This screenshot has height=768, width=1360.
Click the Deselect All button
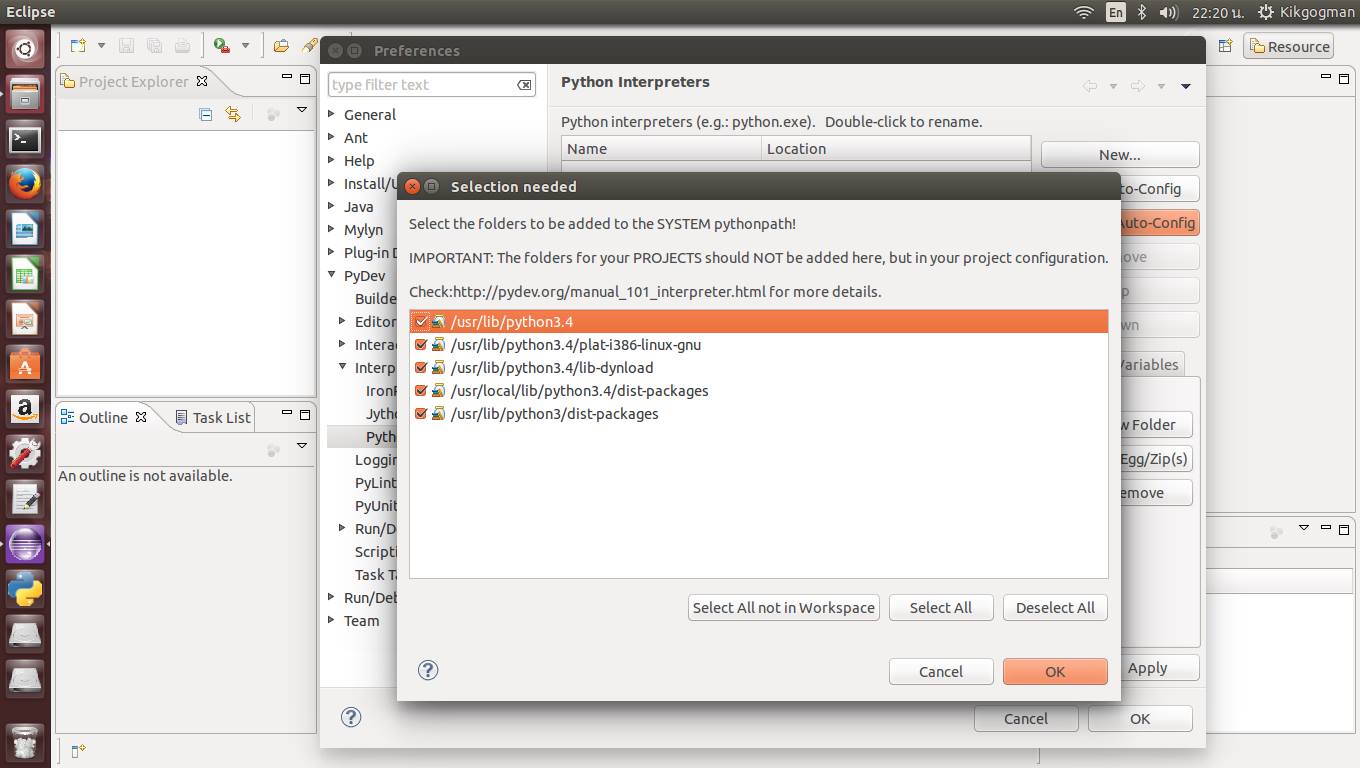1055,607
